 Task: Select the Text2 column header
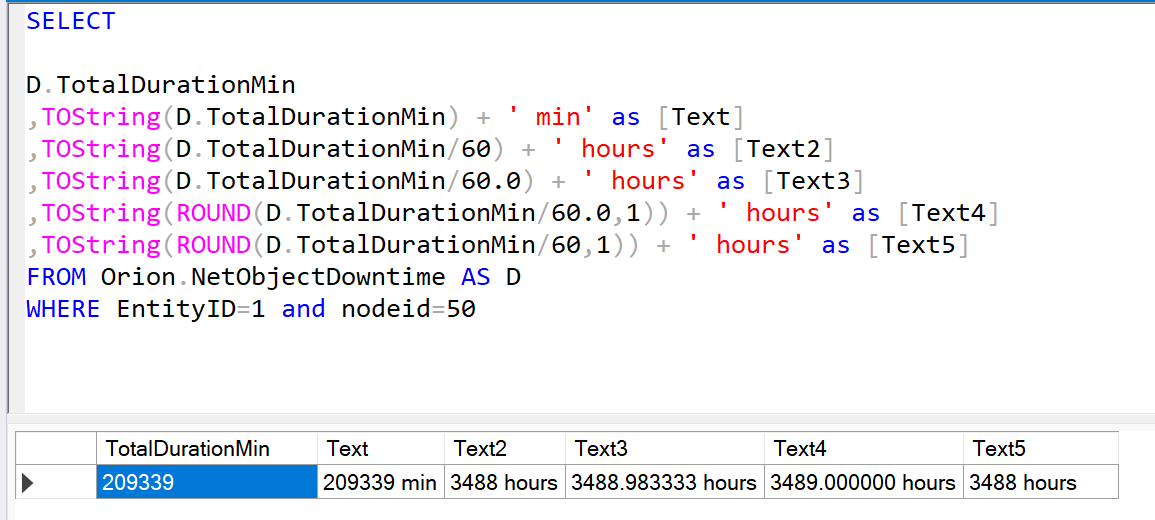pyautogui.click(x=505, y=449)
